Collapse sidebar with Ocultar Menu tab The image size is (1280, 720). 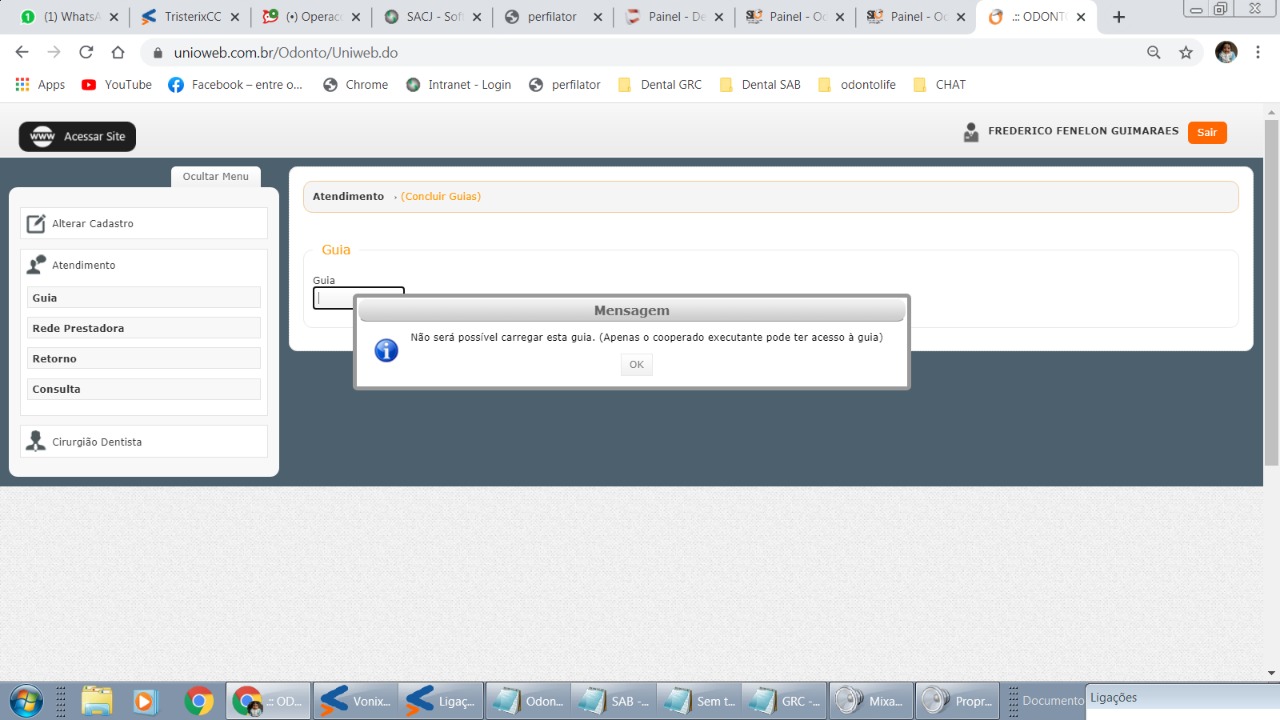[x=215, y=177]
